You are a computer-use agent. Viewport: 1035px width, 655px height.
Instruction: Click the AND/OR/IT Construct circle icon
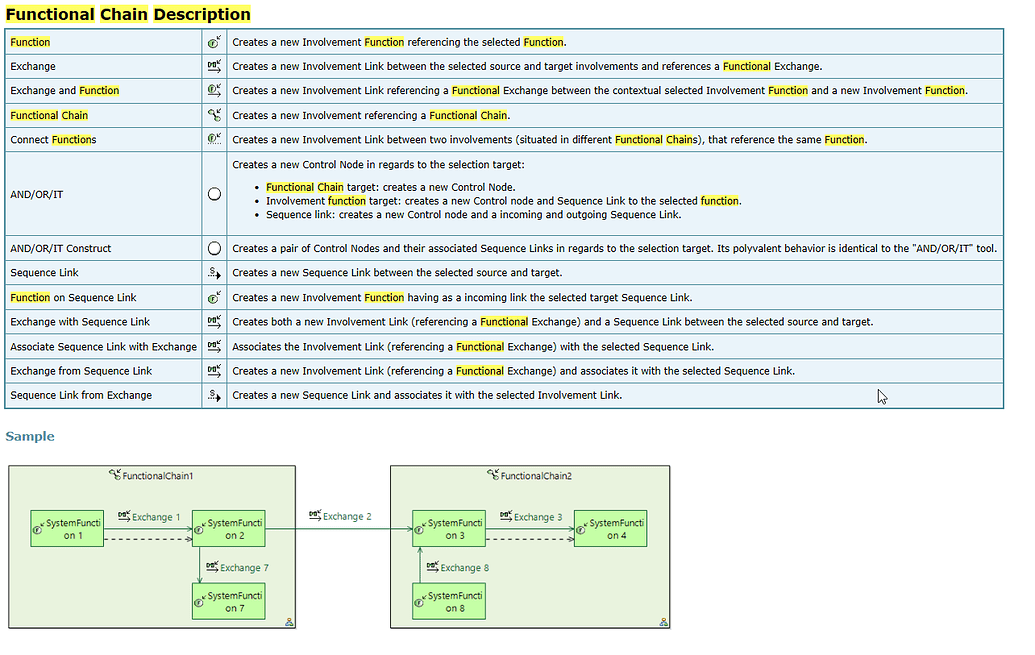pyautogui.click(x=214, y=248)
